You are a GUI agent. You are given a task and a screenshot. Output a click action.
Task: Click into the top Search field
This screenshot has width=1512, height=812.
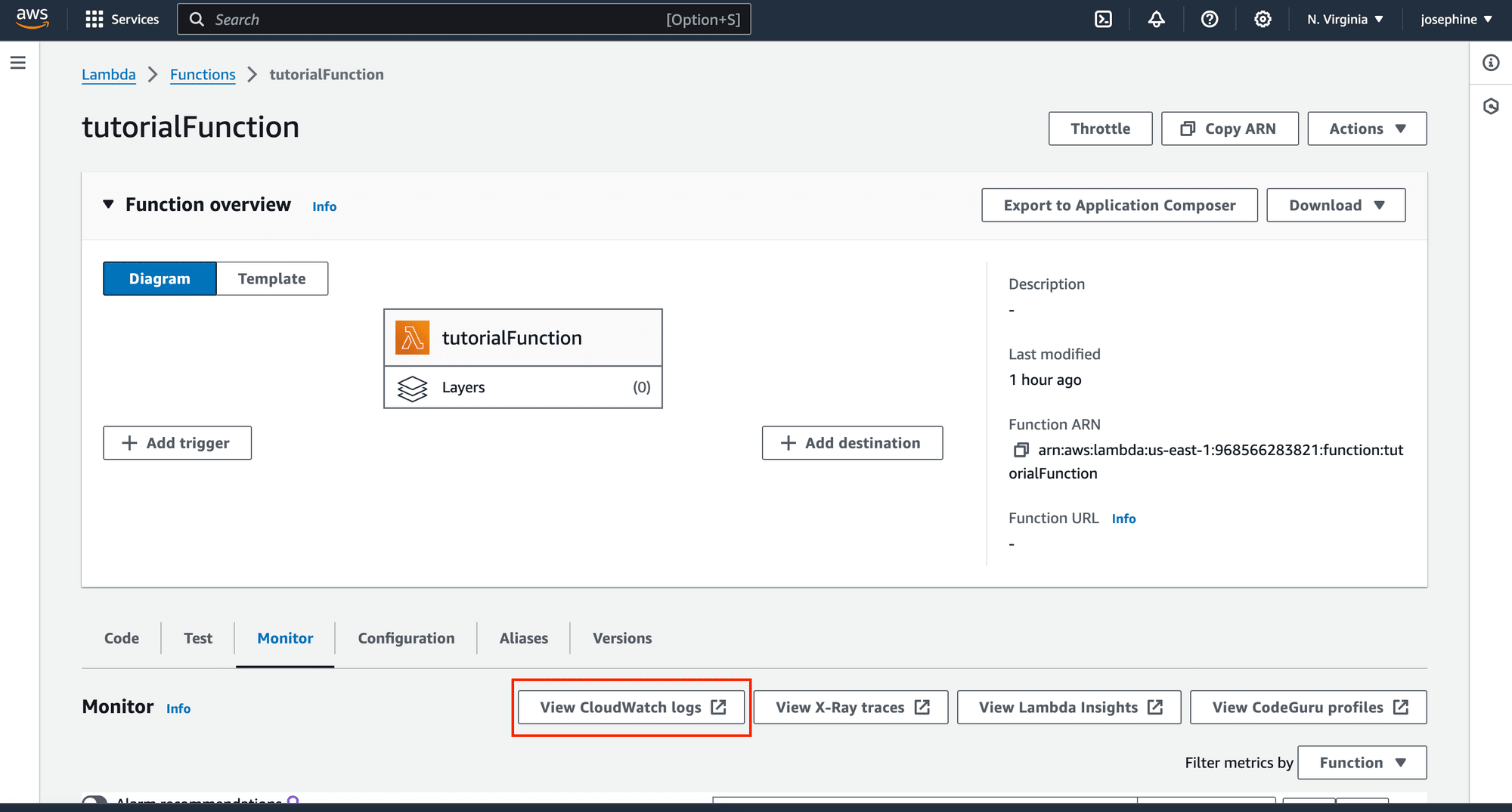(x=464, y=20)
